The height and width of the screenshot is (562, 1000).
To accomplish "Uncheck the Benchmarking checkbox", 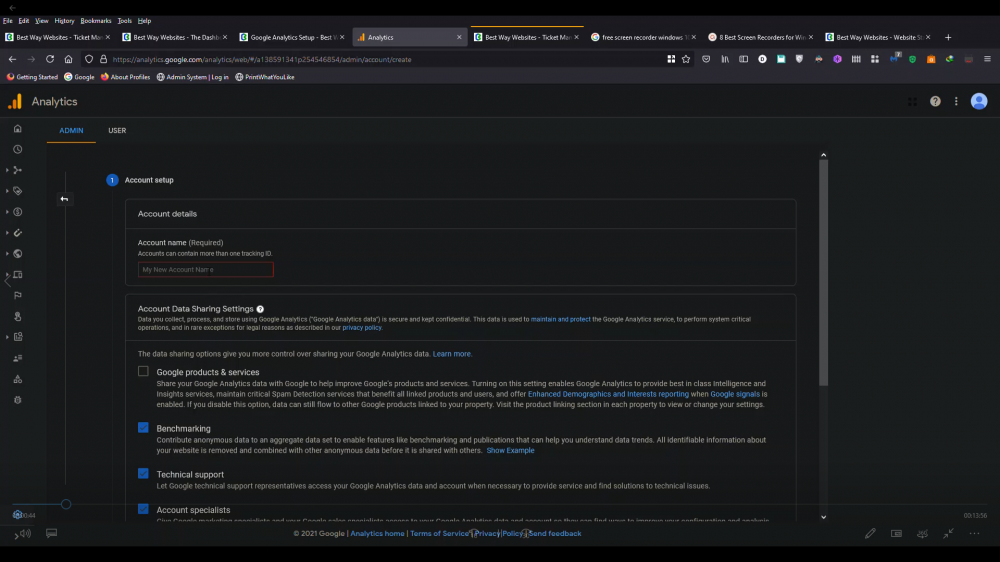I will click(143, 428).
